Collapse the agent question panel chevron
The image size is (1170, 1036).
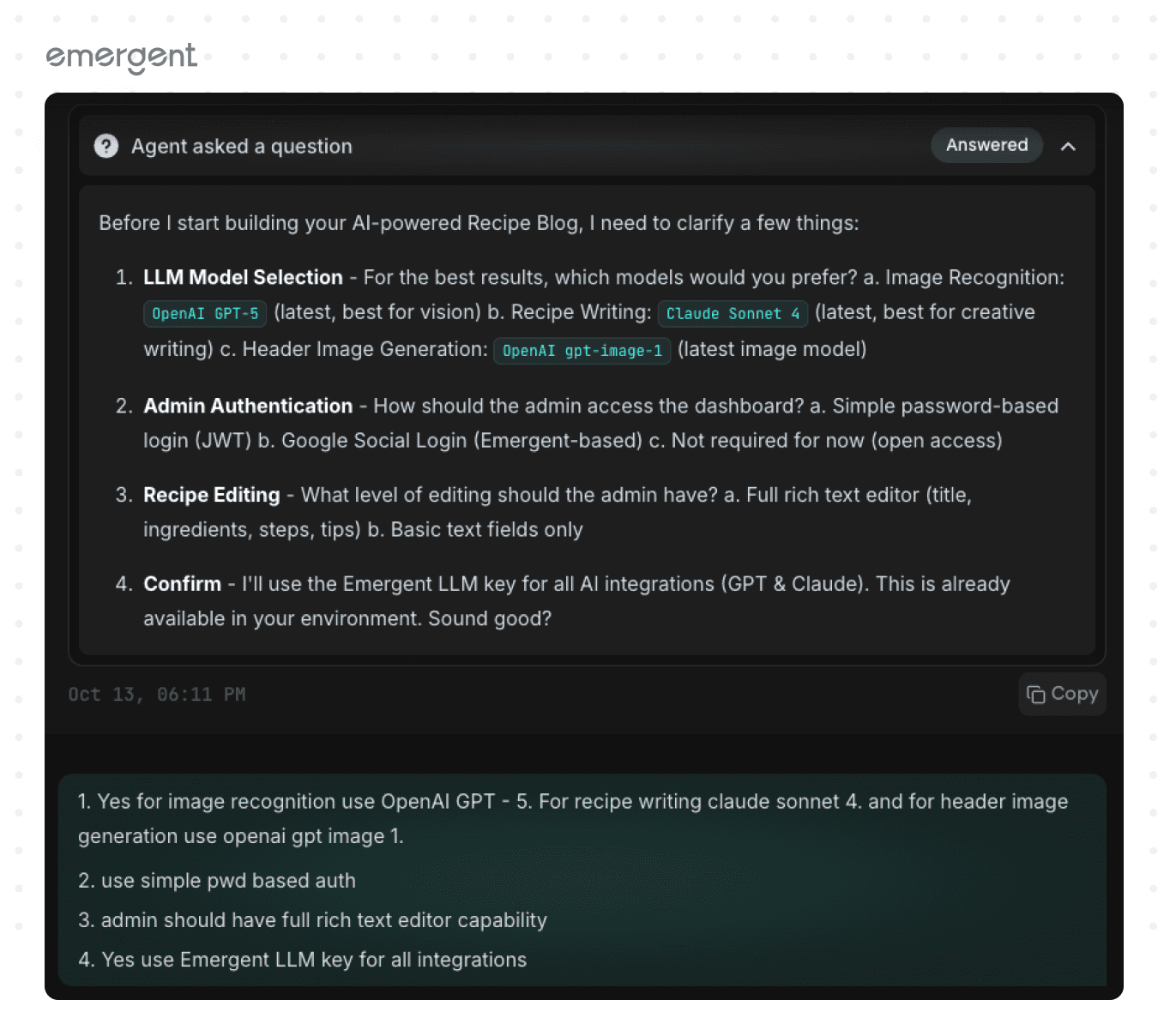[x=1068, y=146]
